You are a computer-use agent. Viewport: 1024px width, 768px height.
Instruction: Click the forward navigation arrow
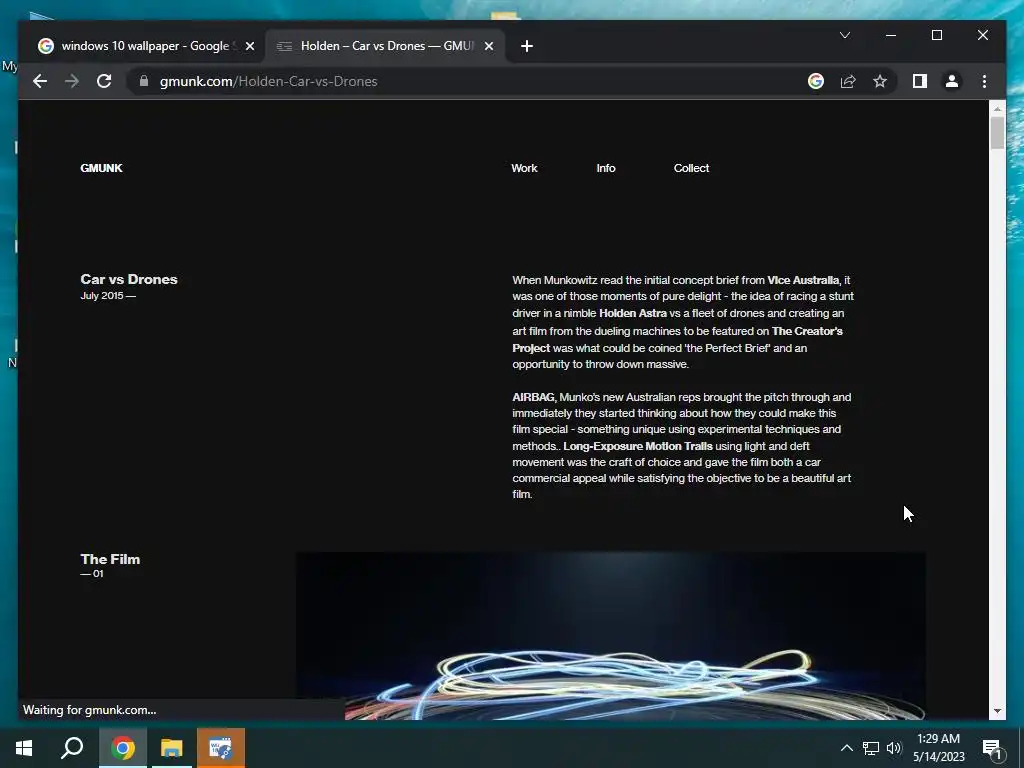coord(72,81)
